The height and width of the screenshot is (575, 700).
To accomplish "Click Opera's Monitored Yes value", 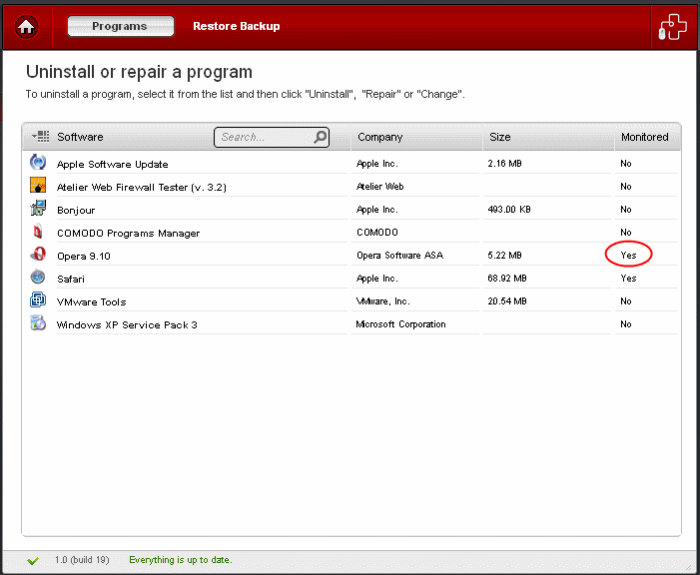I will click(x=628, y=255).
